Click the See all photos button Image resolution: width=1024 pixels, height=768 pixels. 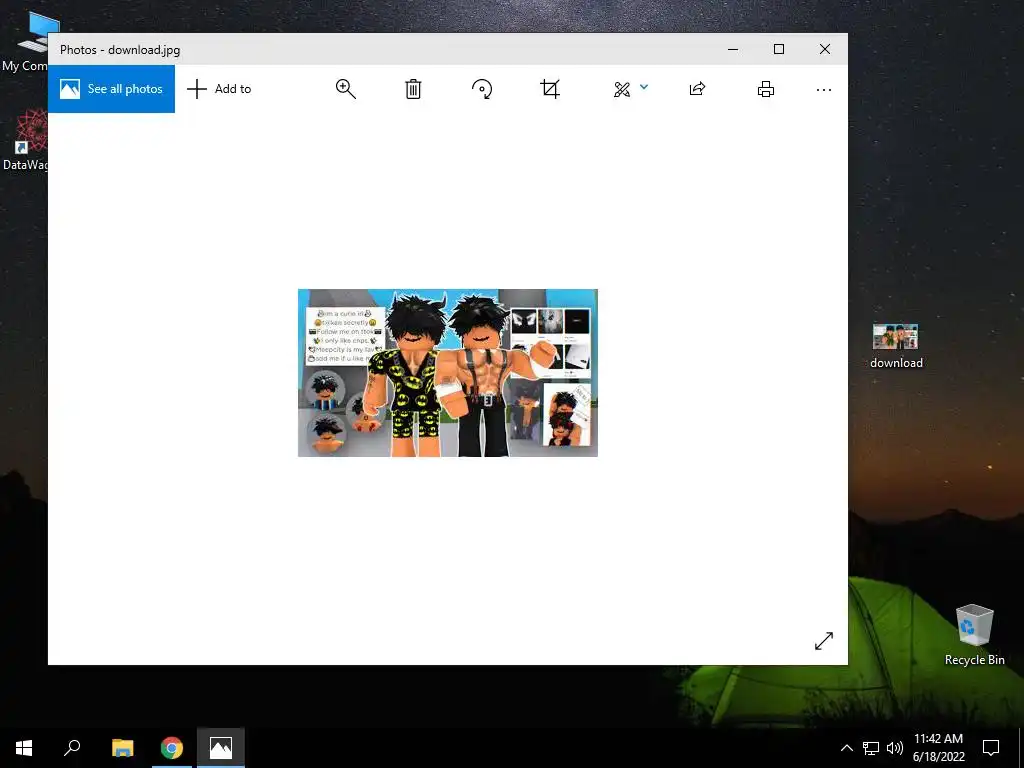click(x=111, y=89)
